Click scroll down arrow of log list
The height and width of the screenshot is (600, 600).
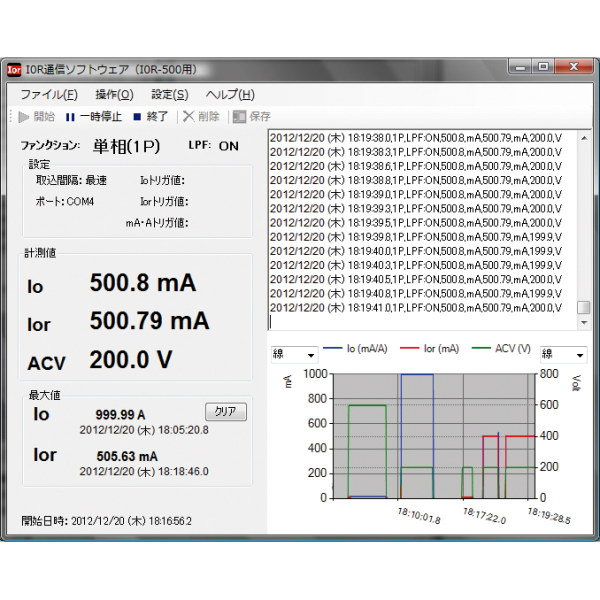click(x=584, y=323)
